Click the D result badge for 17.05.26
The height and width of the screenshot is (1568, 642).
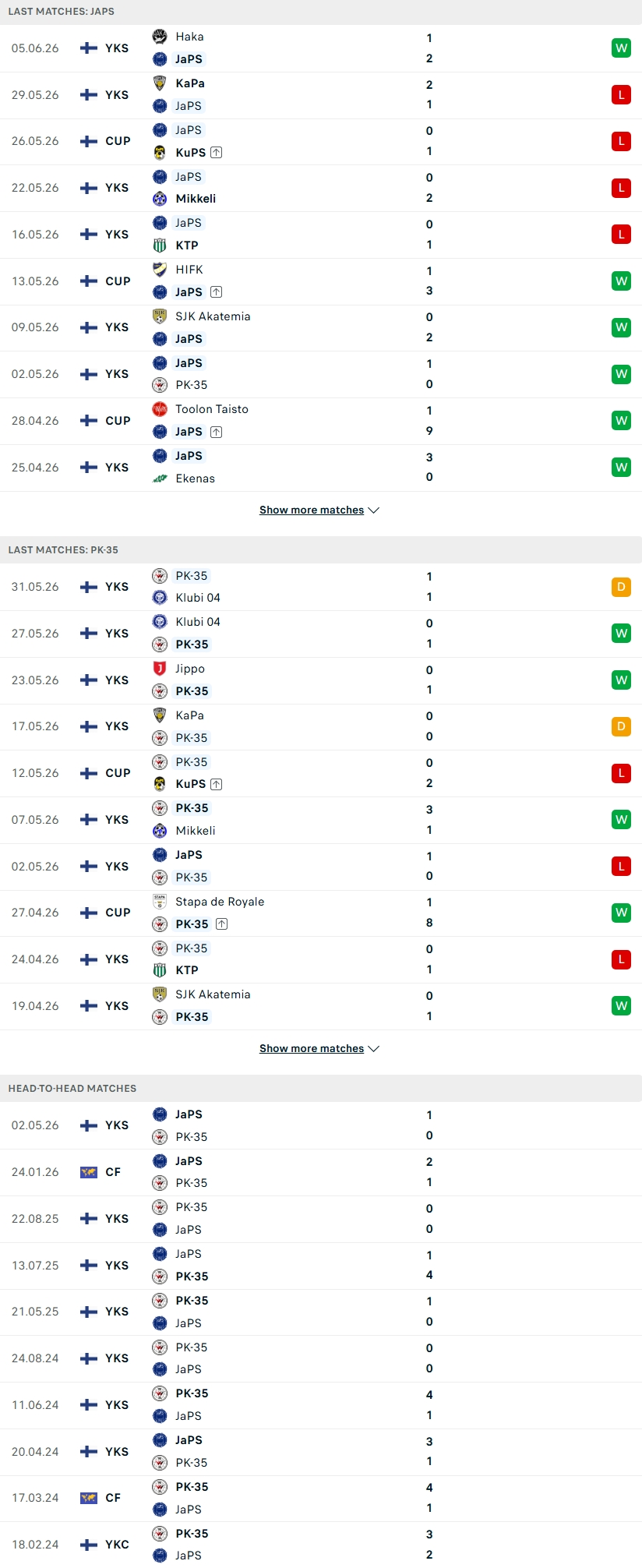point(621,726)
